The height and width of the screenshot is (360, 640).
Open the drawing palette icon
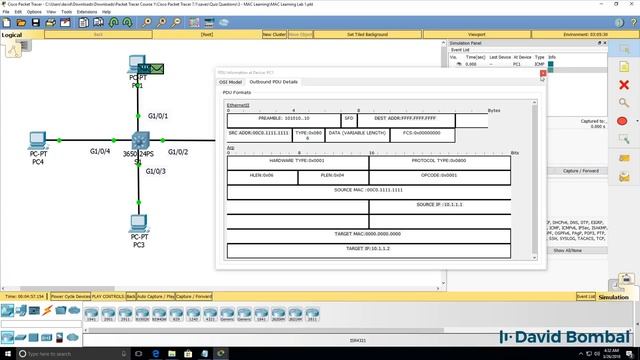point(194,22)
